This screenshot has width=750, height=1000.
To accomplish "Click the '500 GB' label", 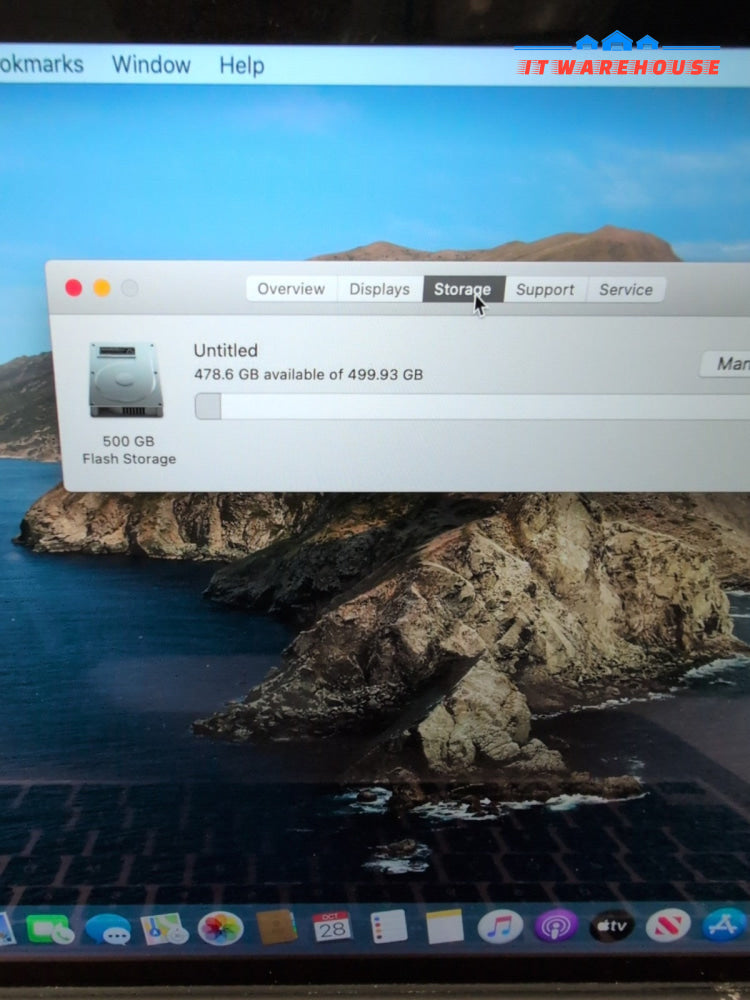I will (x=129, y=441).
